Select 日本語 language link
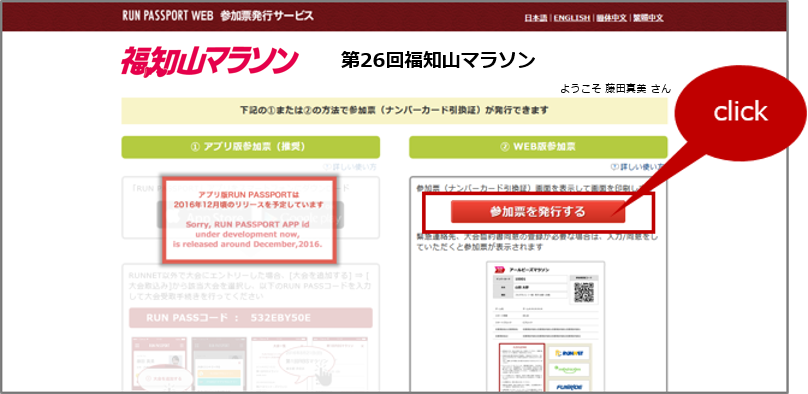The width and height of the screenshot is (808, 394). pyautogui.click(x=536, y=18)
